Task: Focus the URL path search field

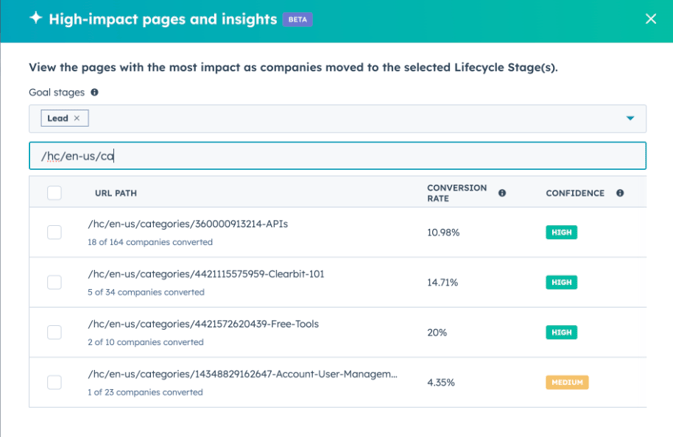Action: (x=337, y=156)
